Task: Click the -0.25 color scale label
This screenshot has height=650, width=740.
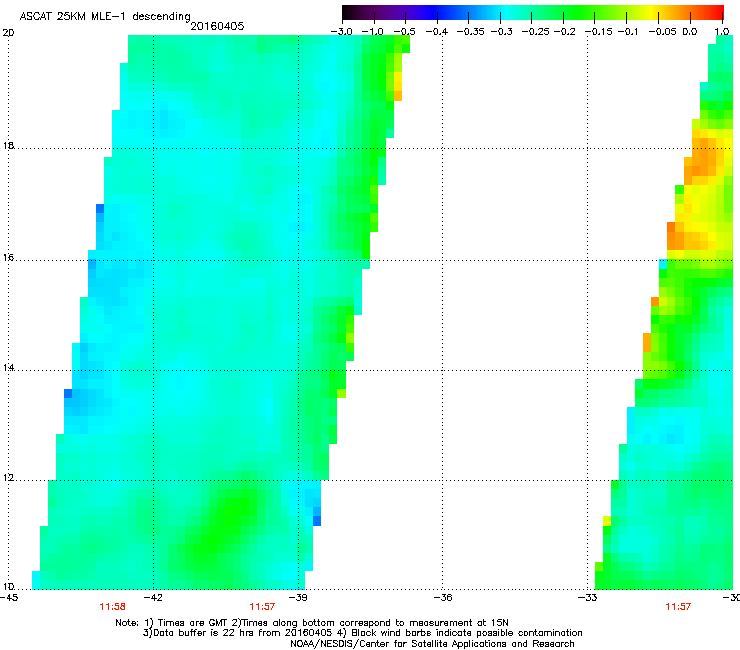Action: [x=536, y=32]
